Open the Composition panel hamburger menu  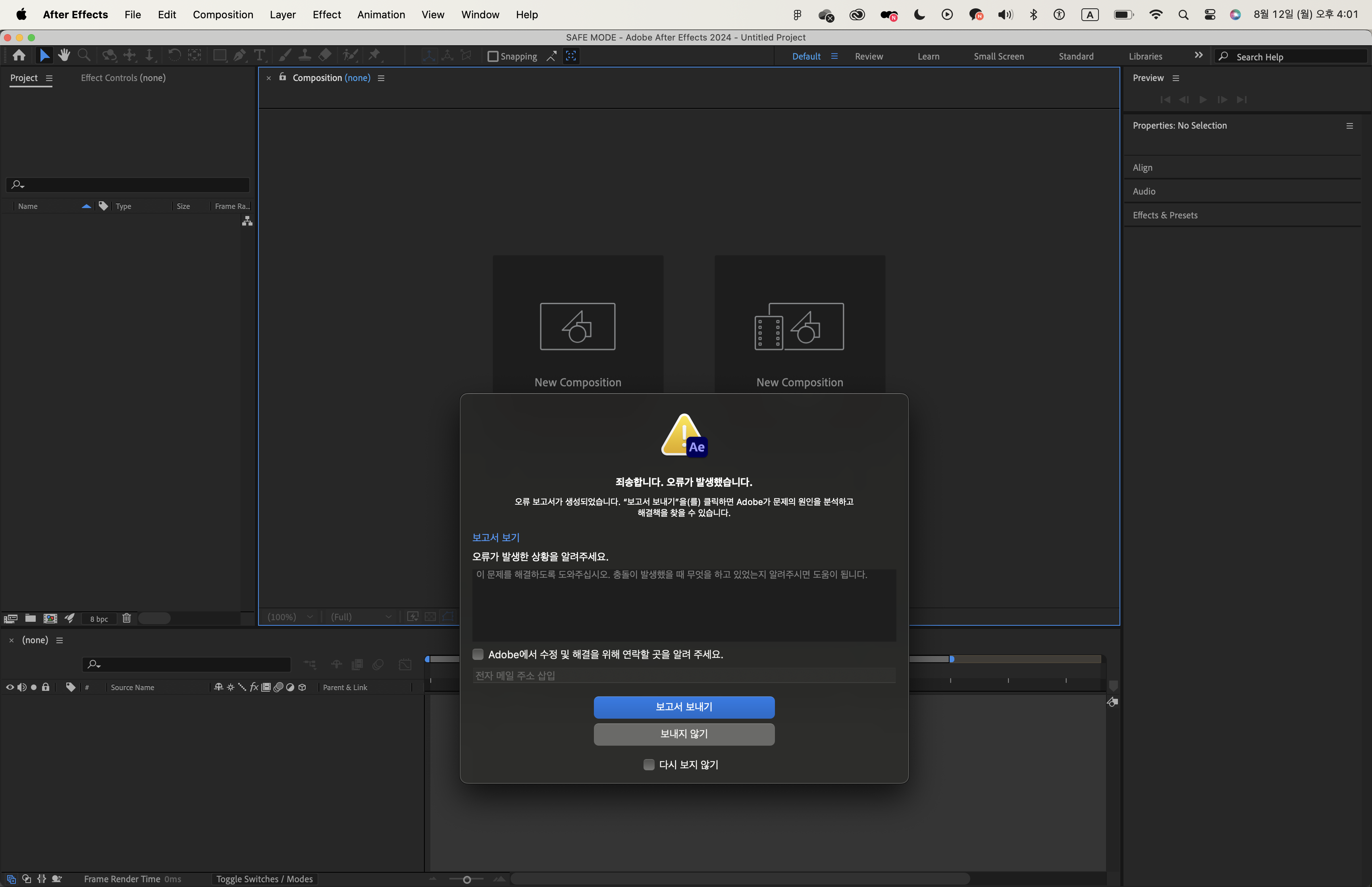click(x=381, y=78)
